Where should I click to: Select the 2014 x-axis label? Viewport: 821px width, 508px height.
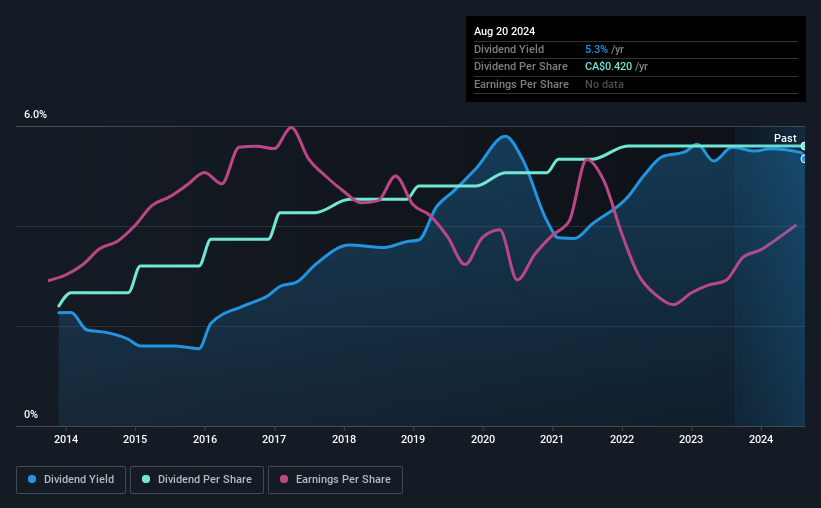click(66, 439)
